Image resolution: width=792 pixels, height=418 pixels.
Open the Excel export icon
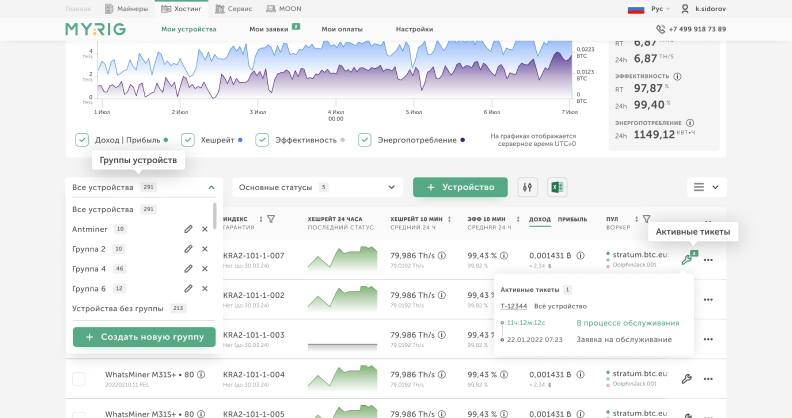pos(557,187)
